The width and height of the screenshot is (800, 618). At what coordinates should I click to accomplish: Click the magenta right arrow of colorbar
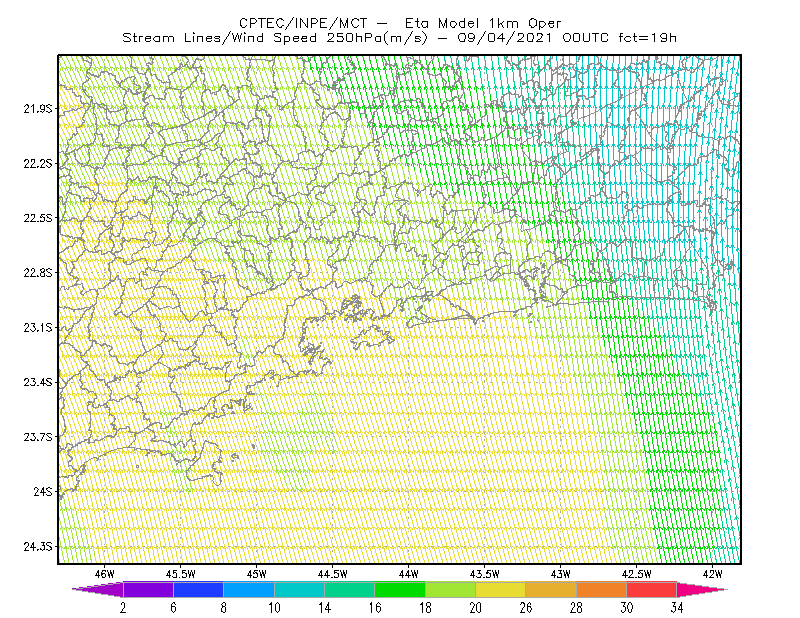[x=702, y=589]
